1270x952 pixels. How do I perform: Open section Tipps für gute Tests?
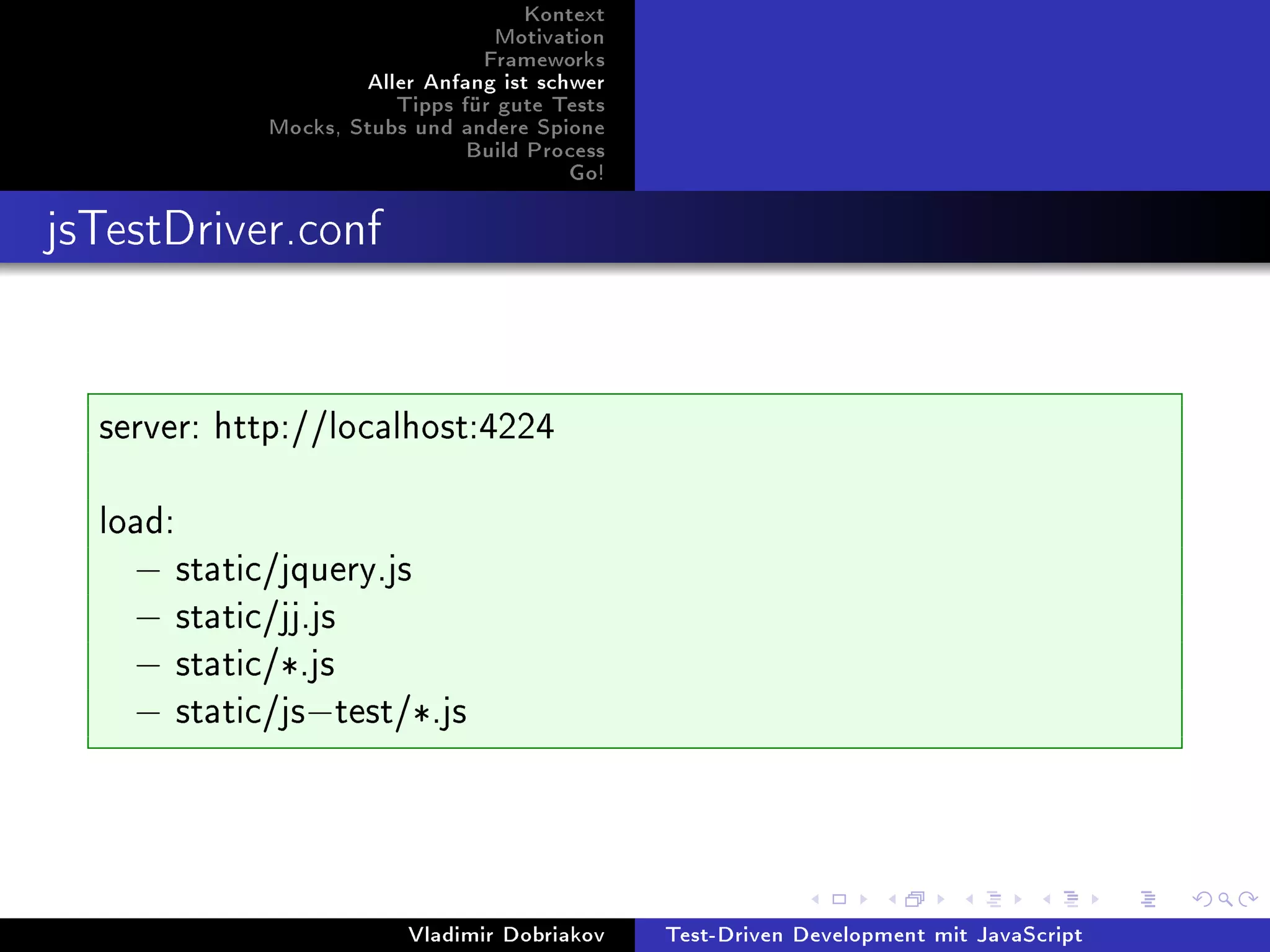coord(501,105)
